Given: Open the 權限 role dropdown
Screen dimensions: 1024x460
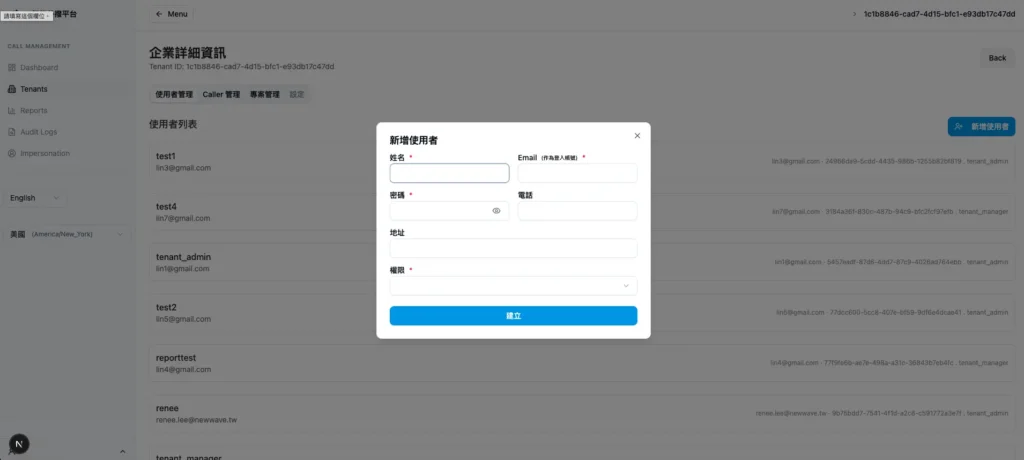Looking at the screenshot, I should click(x=513, y=286).
